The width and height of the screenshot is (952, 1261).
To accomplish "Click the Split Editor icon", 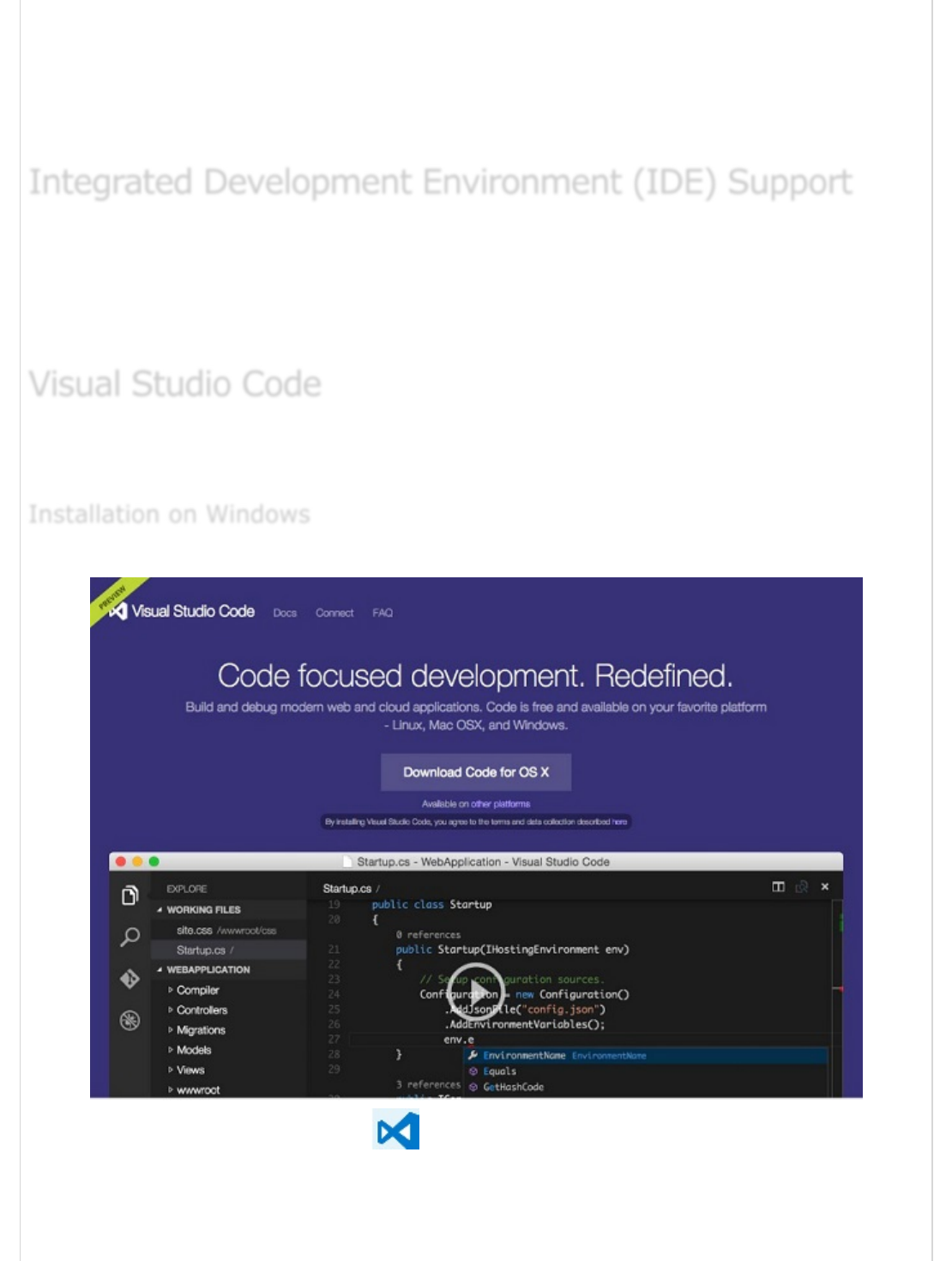I will (778, 887).
